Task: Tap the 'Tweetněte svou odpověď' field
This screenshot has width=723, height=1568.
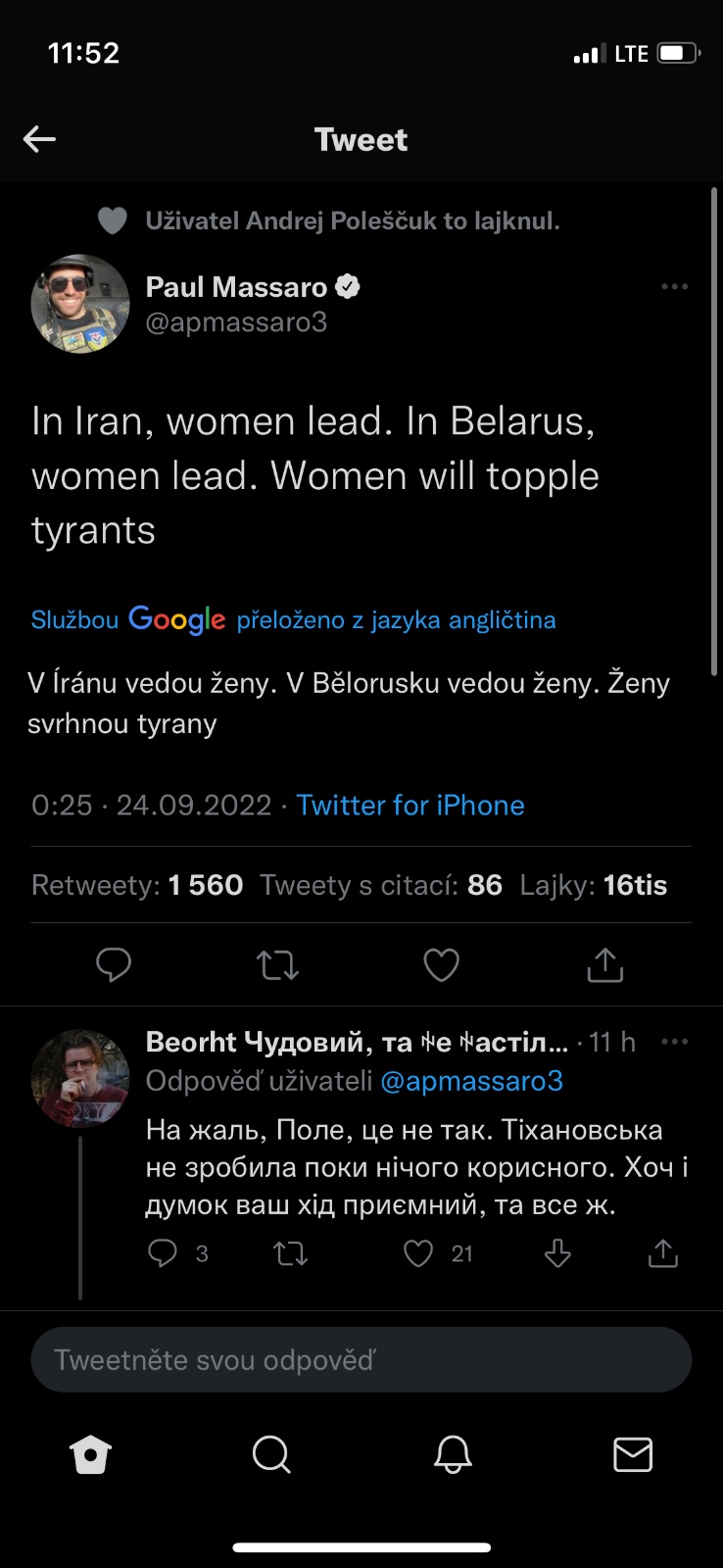Action: pyautogui.click(x=361, y=1360)
